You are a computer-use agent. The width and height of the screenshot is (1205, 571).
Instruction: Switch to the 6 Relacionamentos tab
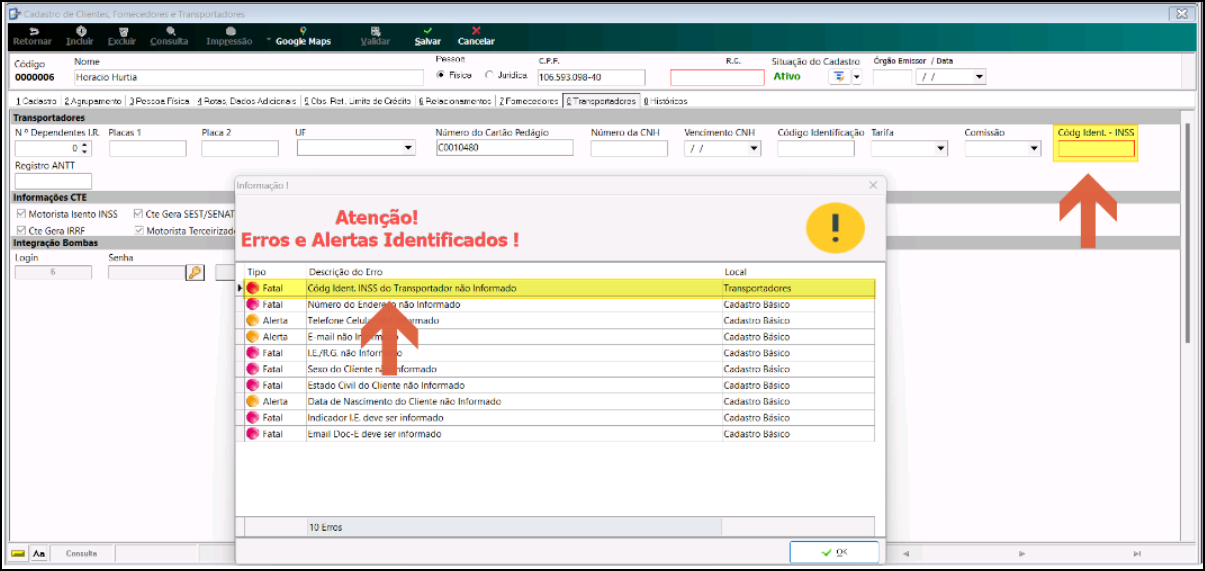click(x=455, y=101)
